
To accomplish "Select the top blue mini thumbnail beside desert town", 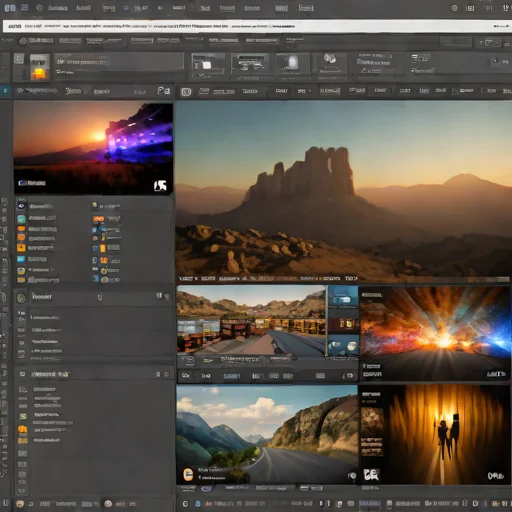I will click(x=343, y=297).
